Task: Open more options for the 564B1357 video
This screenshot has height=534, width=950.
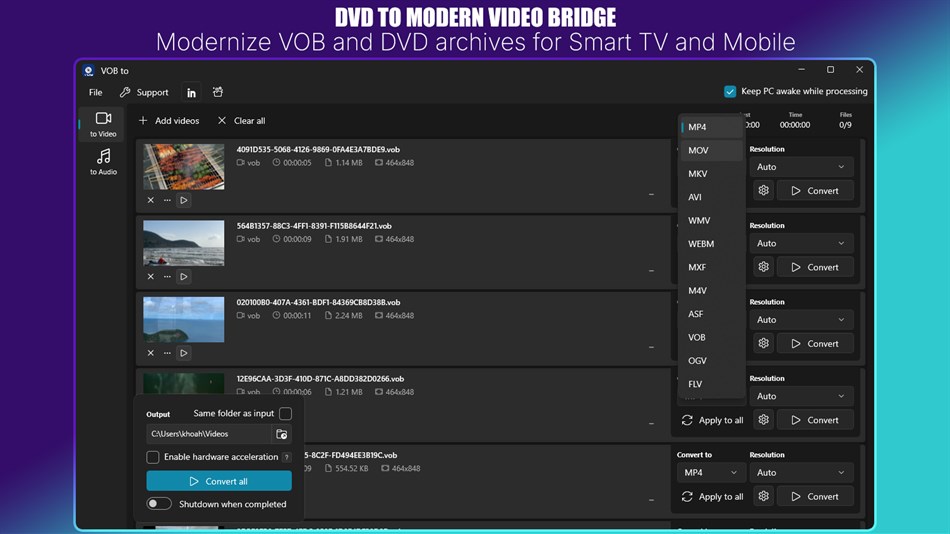Action: pyautogui.click(x=167, y=276)
